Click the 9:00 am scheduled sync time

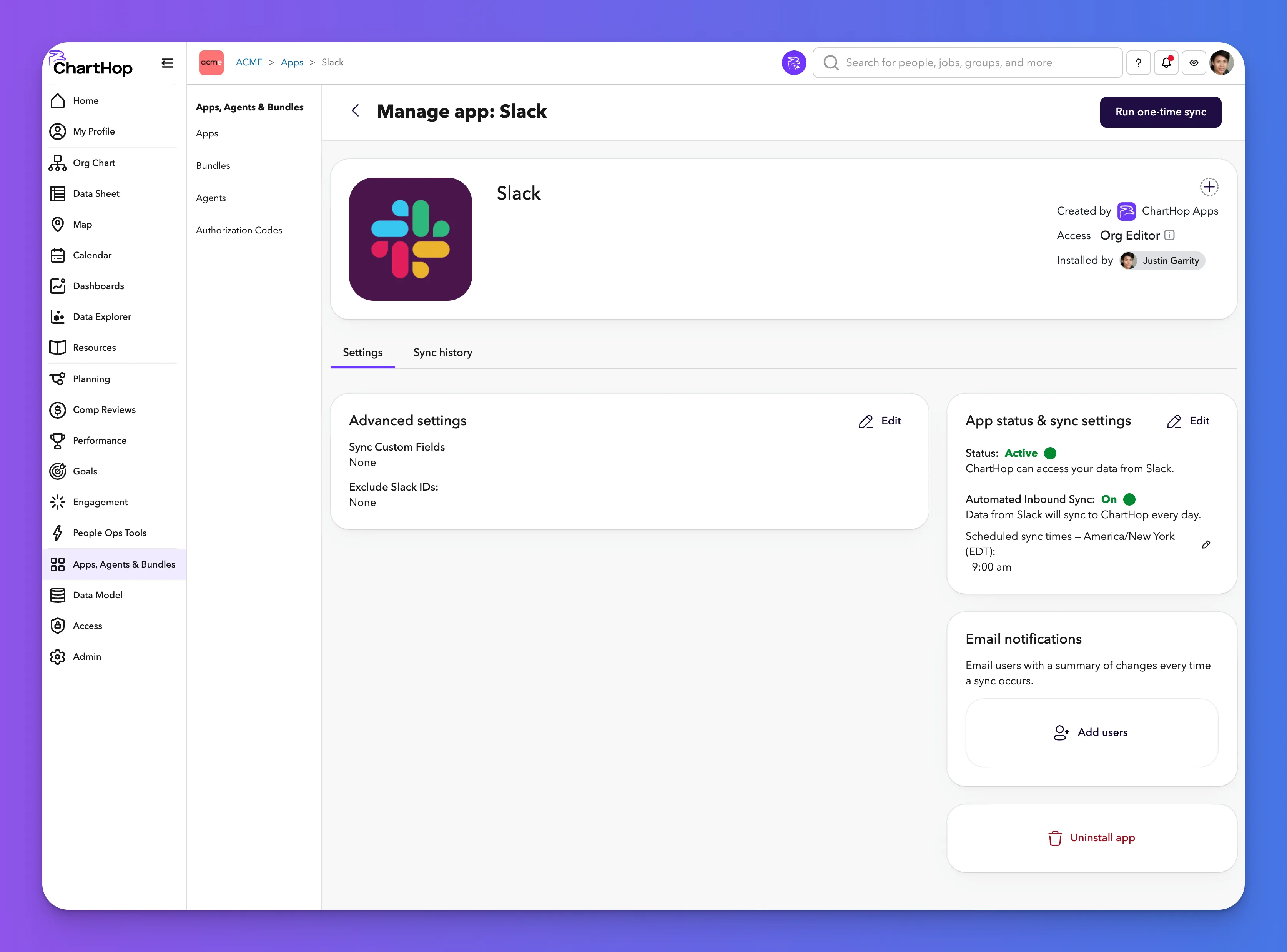991,567
